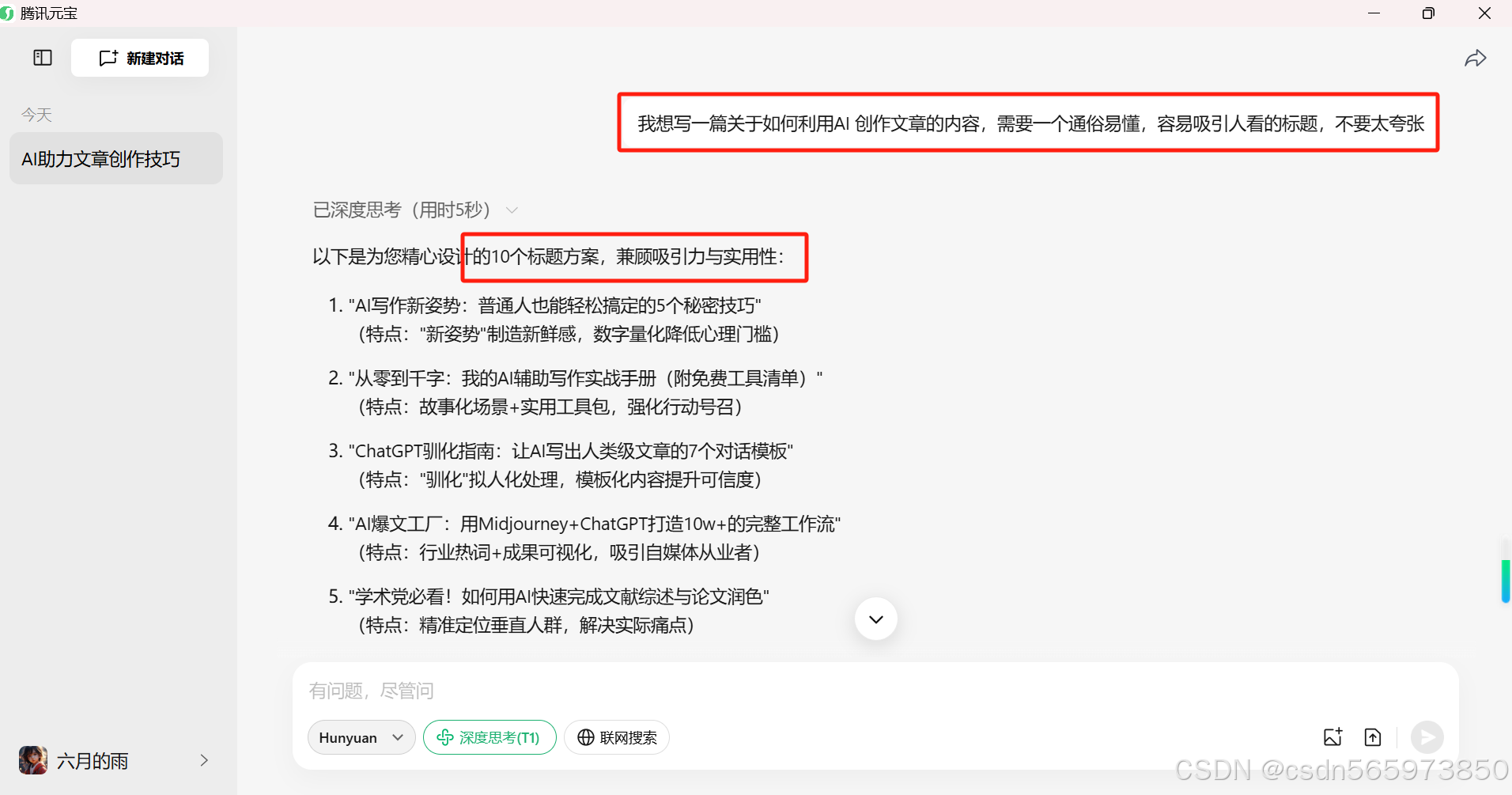Click the user prompt message bubble
Screen dimensions: 1512x795
tap(1030, 123)
